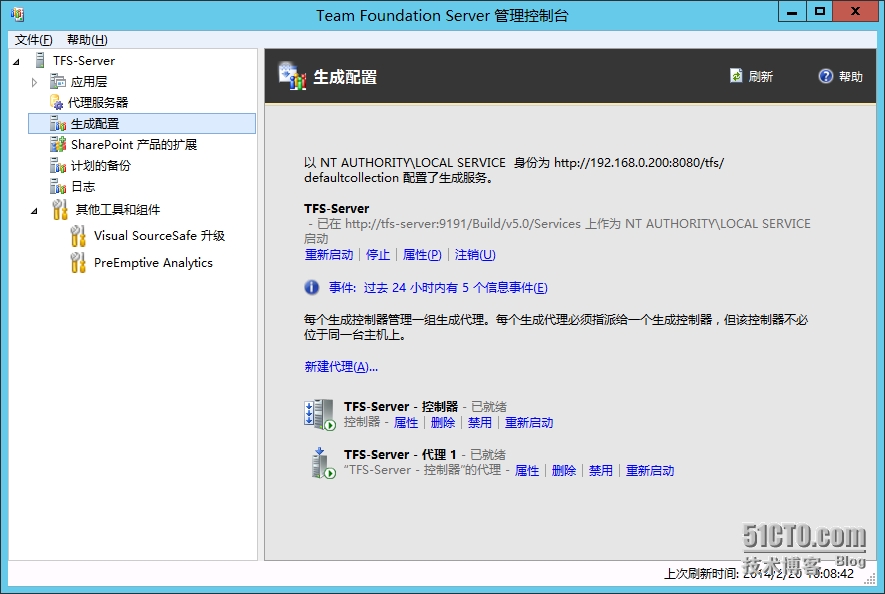This screenshot has width=885, height=594.
Task: Click the TFS-Server - 代理 1 heading
Action: coord(400,455)
